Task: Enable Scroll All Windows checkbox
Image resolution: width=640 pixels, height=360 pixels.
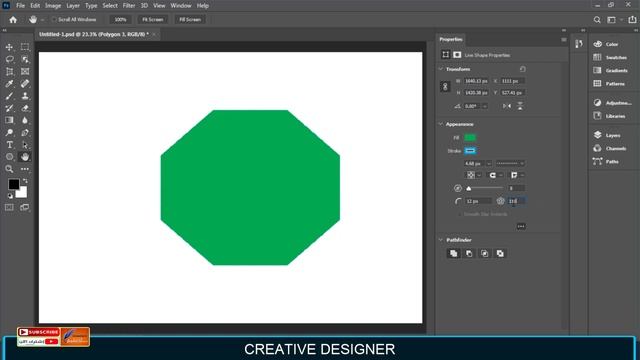Action: coord(53,20)
